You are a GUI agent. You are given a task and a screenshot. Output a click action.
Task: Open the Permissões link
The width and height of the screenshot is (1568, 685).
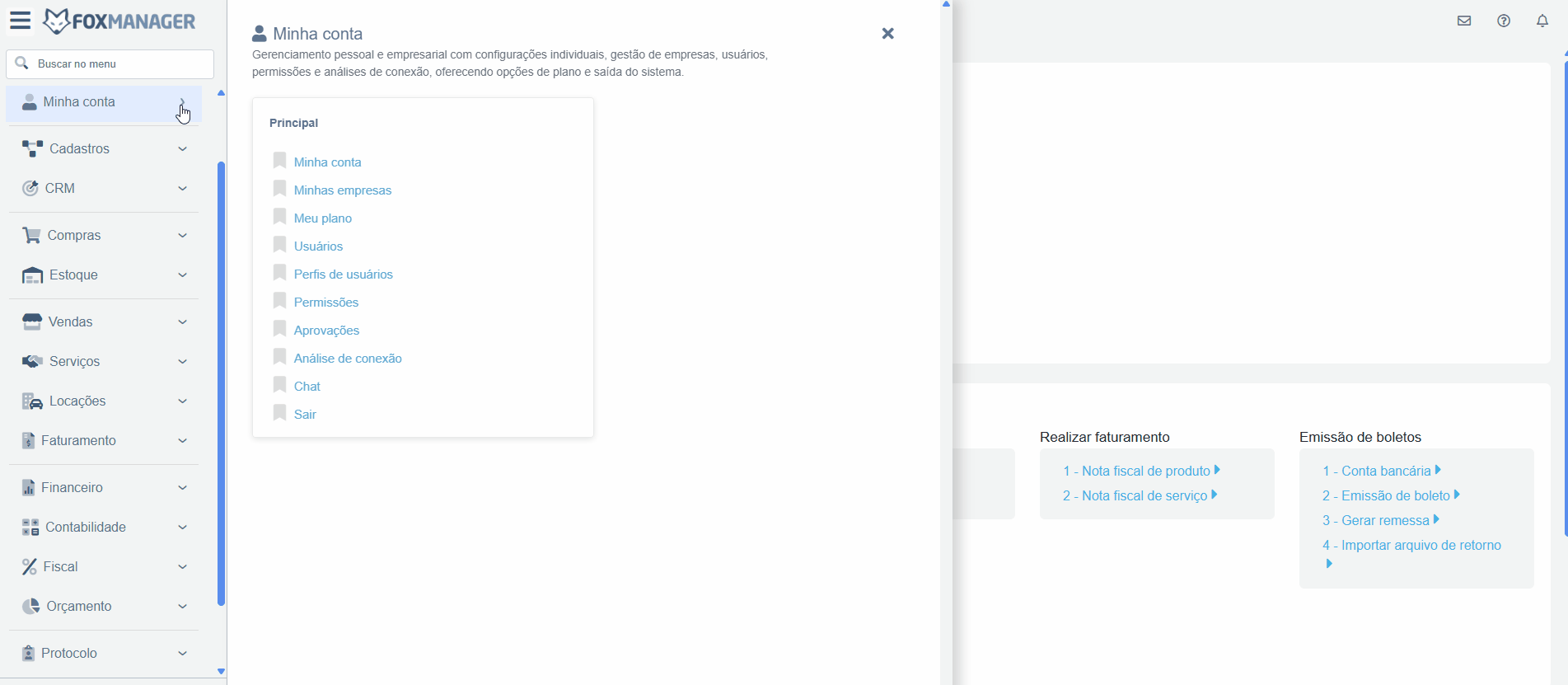tap(325, 303)
